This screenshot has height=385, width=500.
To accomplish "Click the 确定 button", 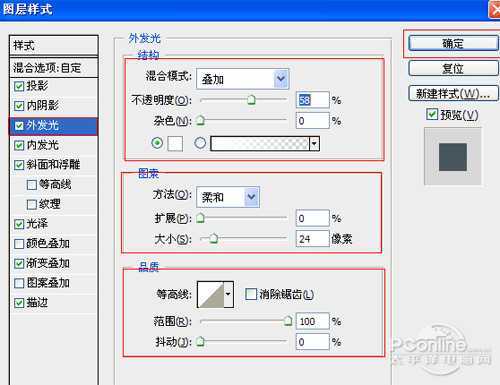I will tap(453, 43).
